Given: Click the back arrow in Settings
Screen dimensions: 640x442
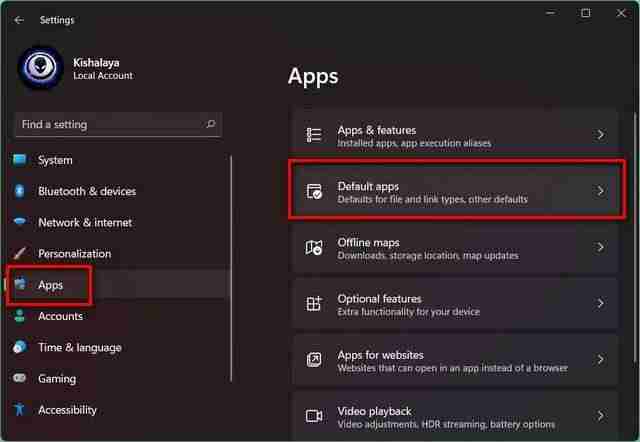Looking at the screenshot, I should coord(19,19).
